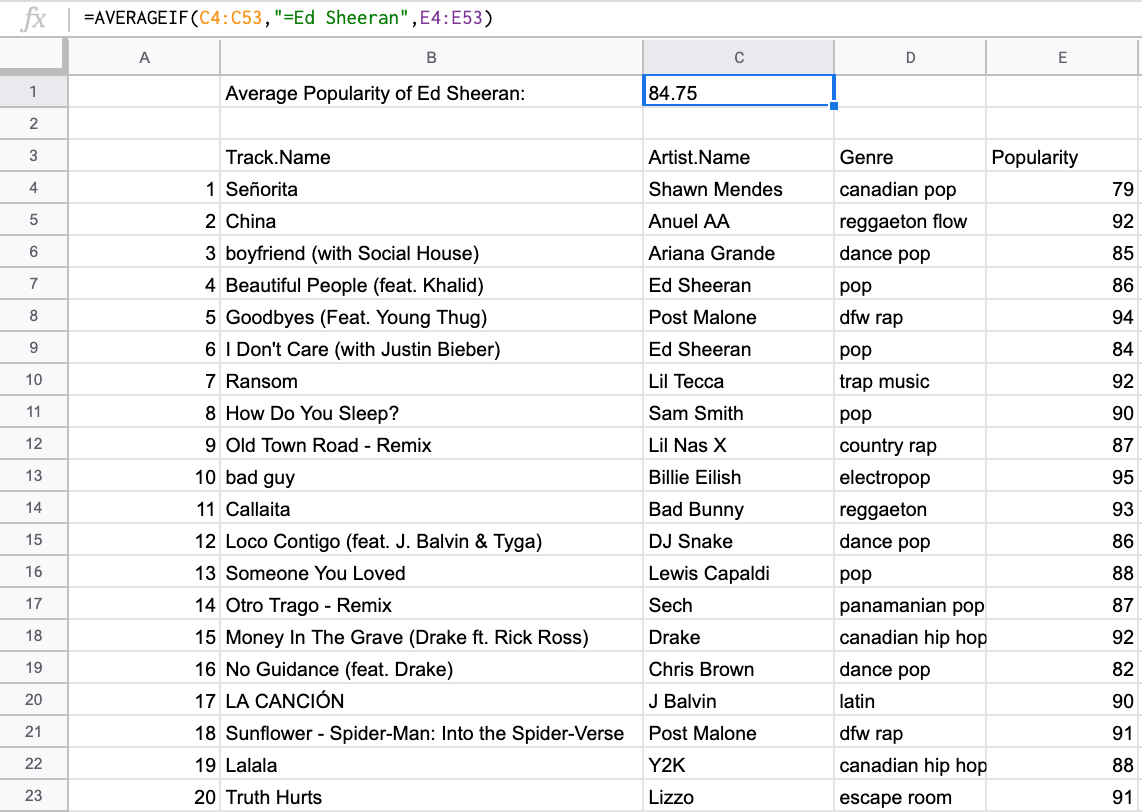Click the Bad Bunny artist cell
The image size is (1142, 812).
click(x=739, y=508)
